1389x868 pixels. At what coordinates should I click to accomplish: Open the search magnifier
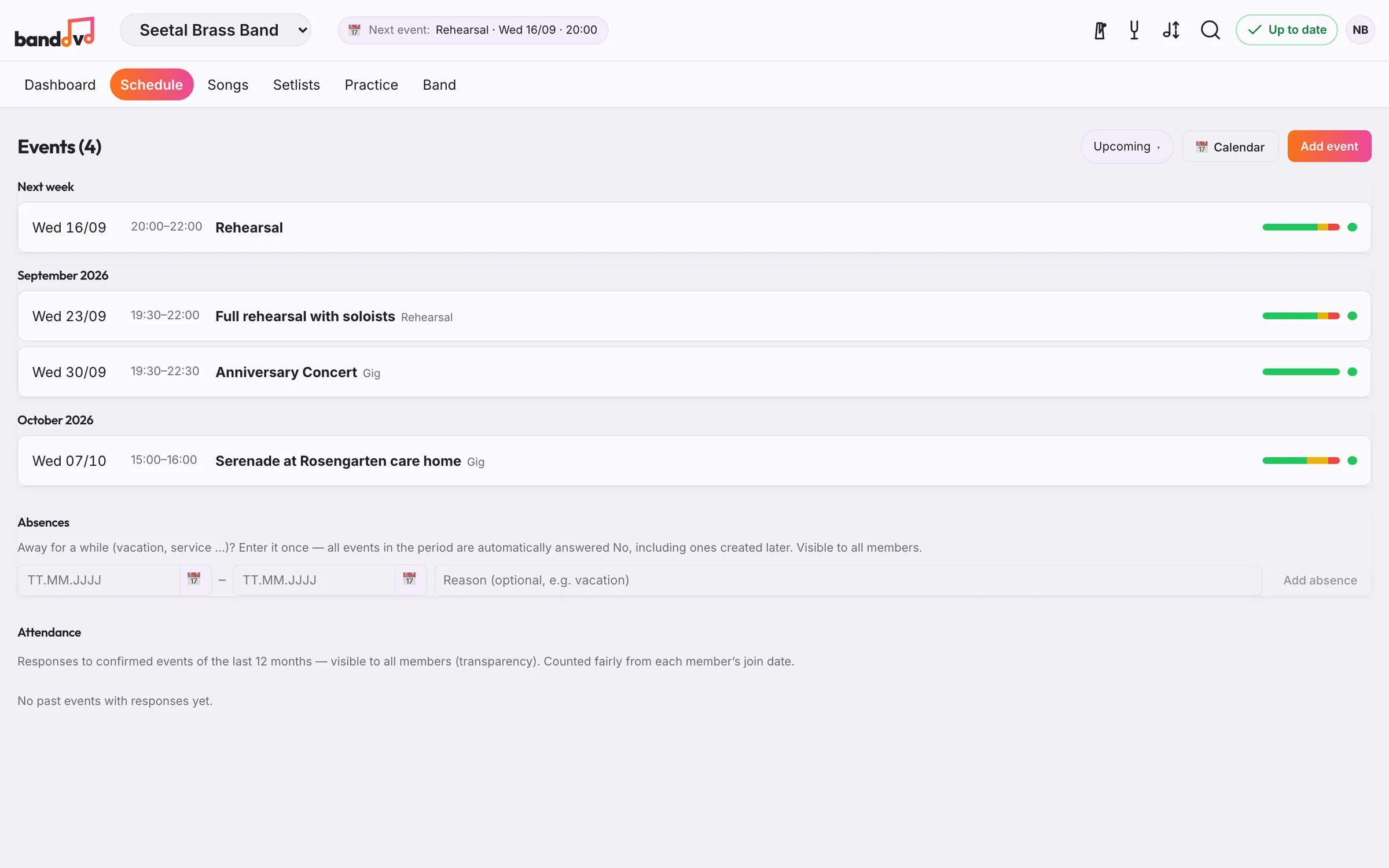(1210, 30)
